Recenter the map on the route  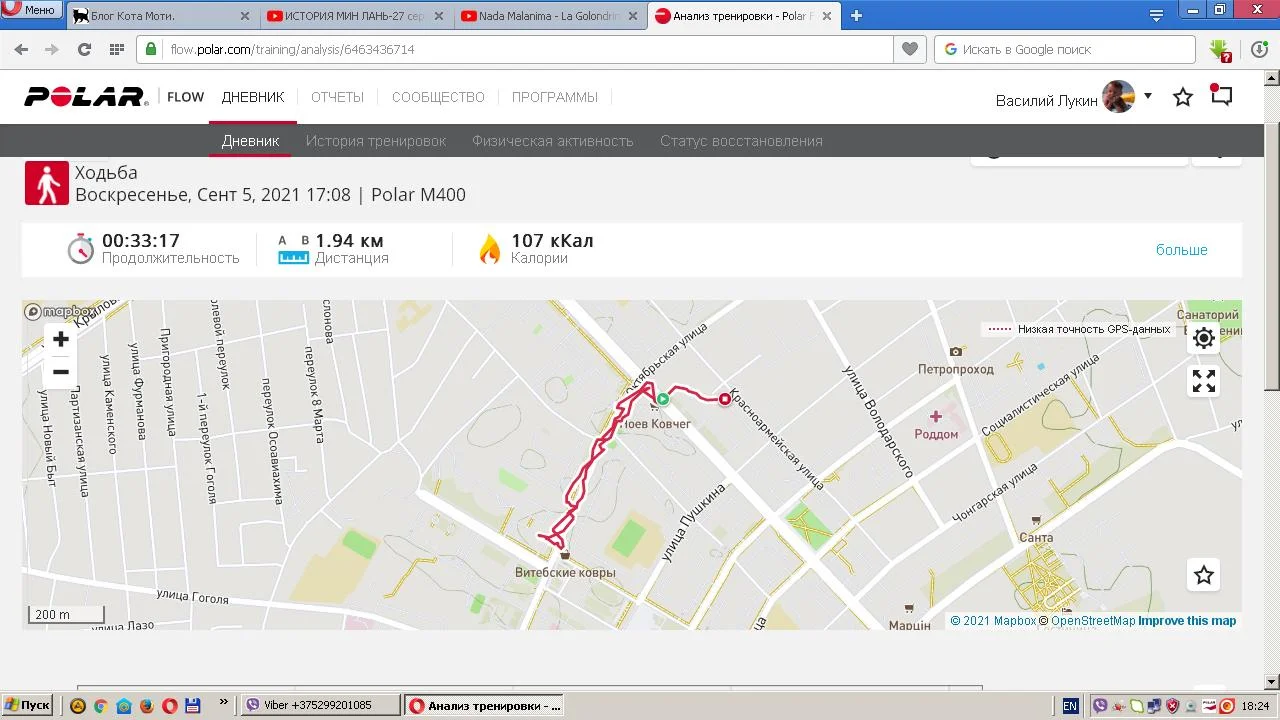coord(1204,338)
